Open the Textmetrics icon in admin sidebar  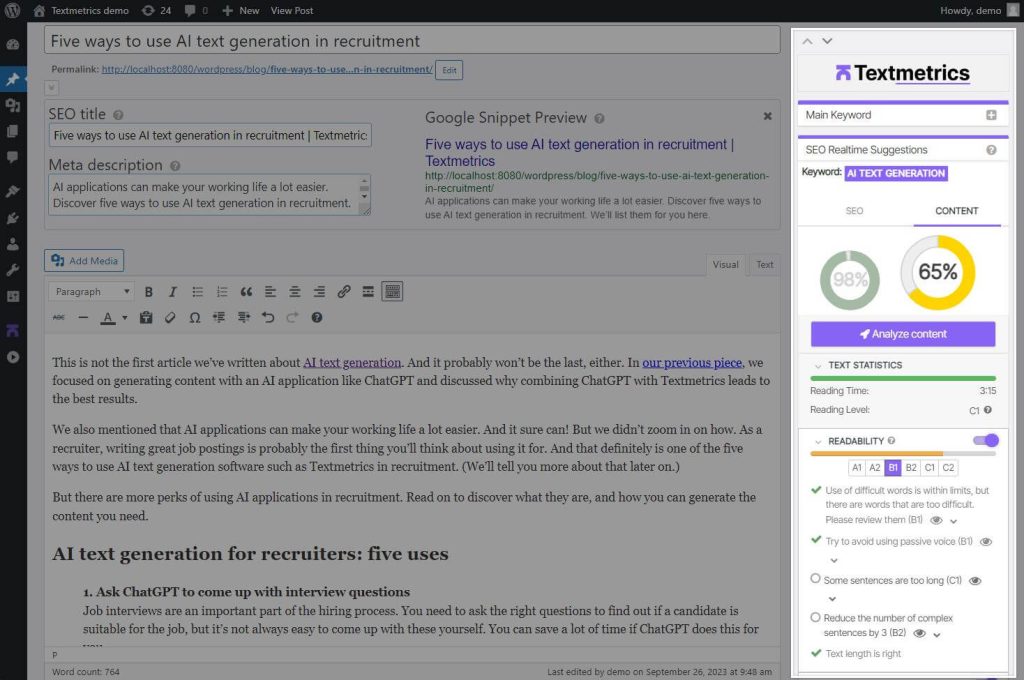(x=13, y=330)
